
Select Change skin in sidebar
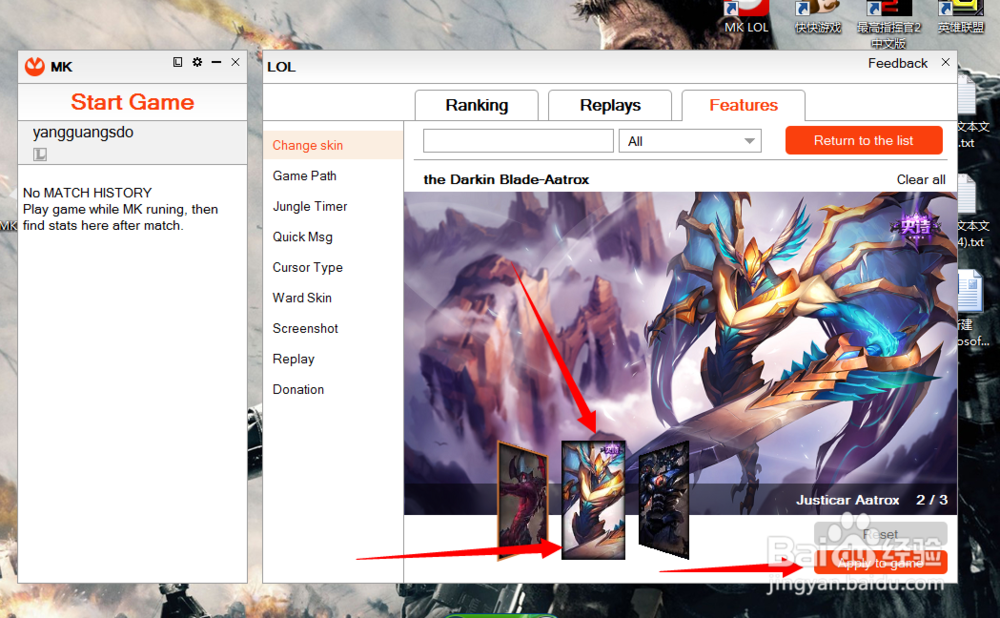pyautogui.click(x=333, y=145)
